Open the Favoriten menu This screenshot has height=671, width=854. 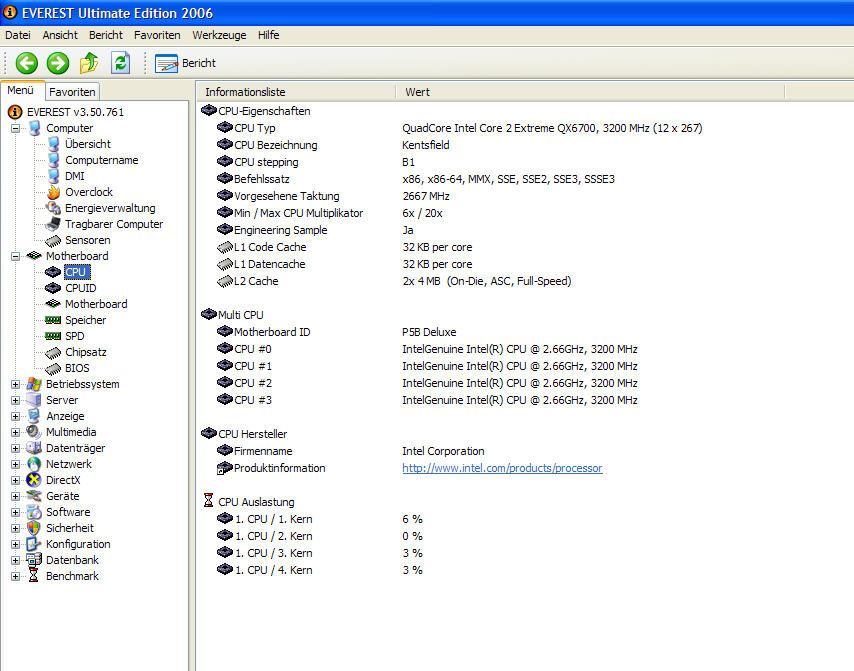point(157,35)
